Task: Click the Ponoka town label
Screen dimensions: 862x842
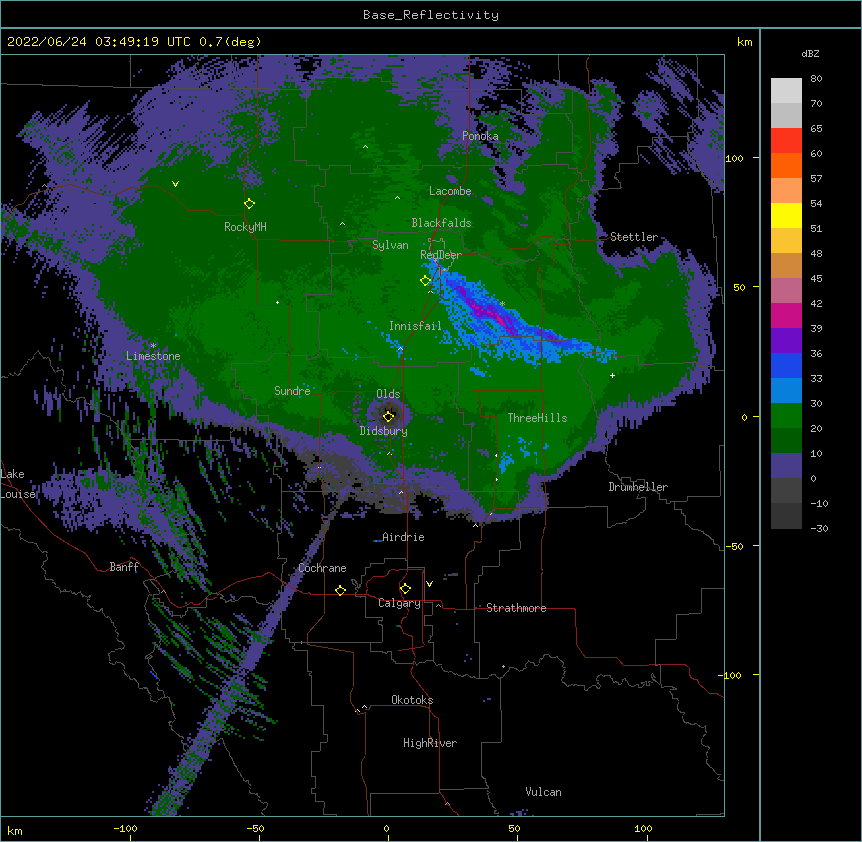Action: click(480, 136)
